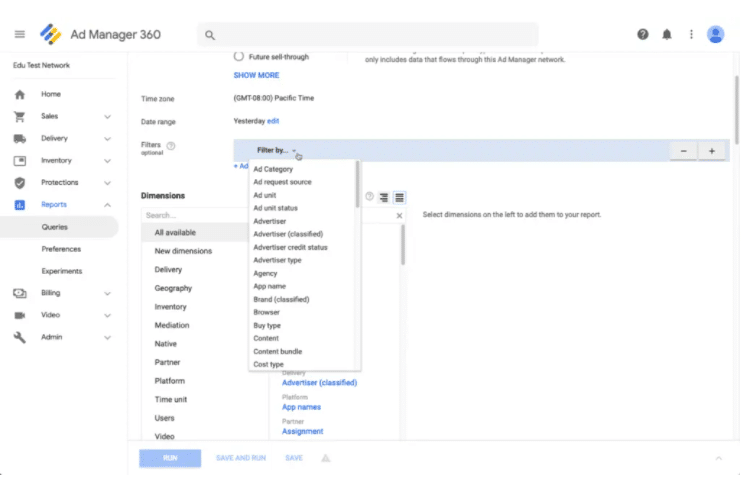Screen dimensions: 747x489
Task: Add App names dimension link
Action: [x=302, y=407]
